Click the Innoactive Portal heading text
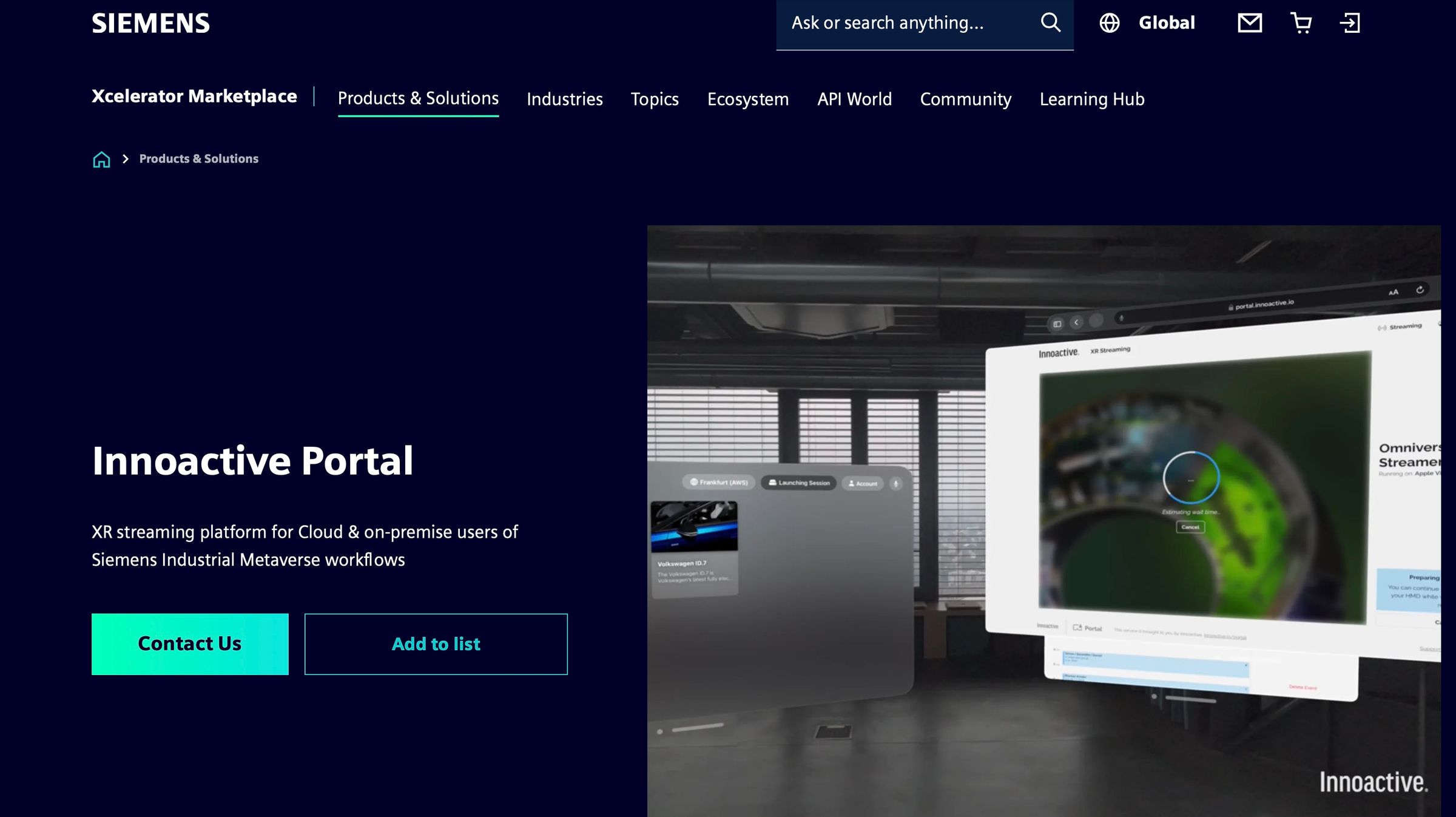The image size is (1456, 817). 252,461
